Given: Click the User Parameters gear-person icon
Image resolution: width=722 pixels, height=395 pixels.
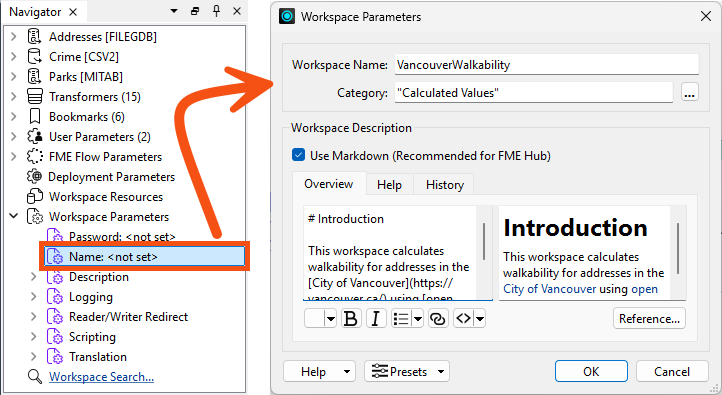Looking at the screenshot, I should pos(35,137).
